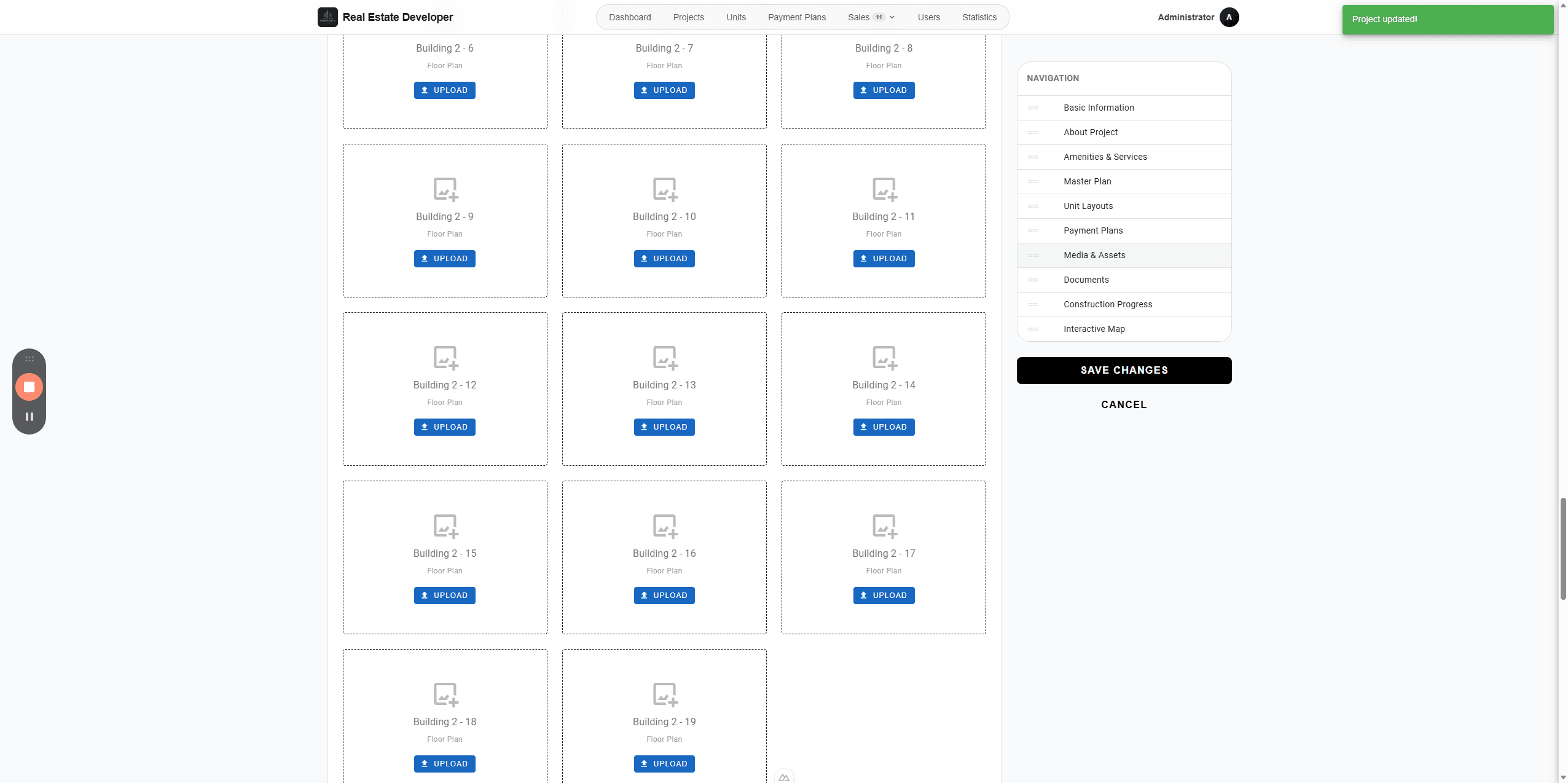
Task: Click the Building 2 - 14 image placeholder icon
Action: (884, 358)
